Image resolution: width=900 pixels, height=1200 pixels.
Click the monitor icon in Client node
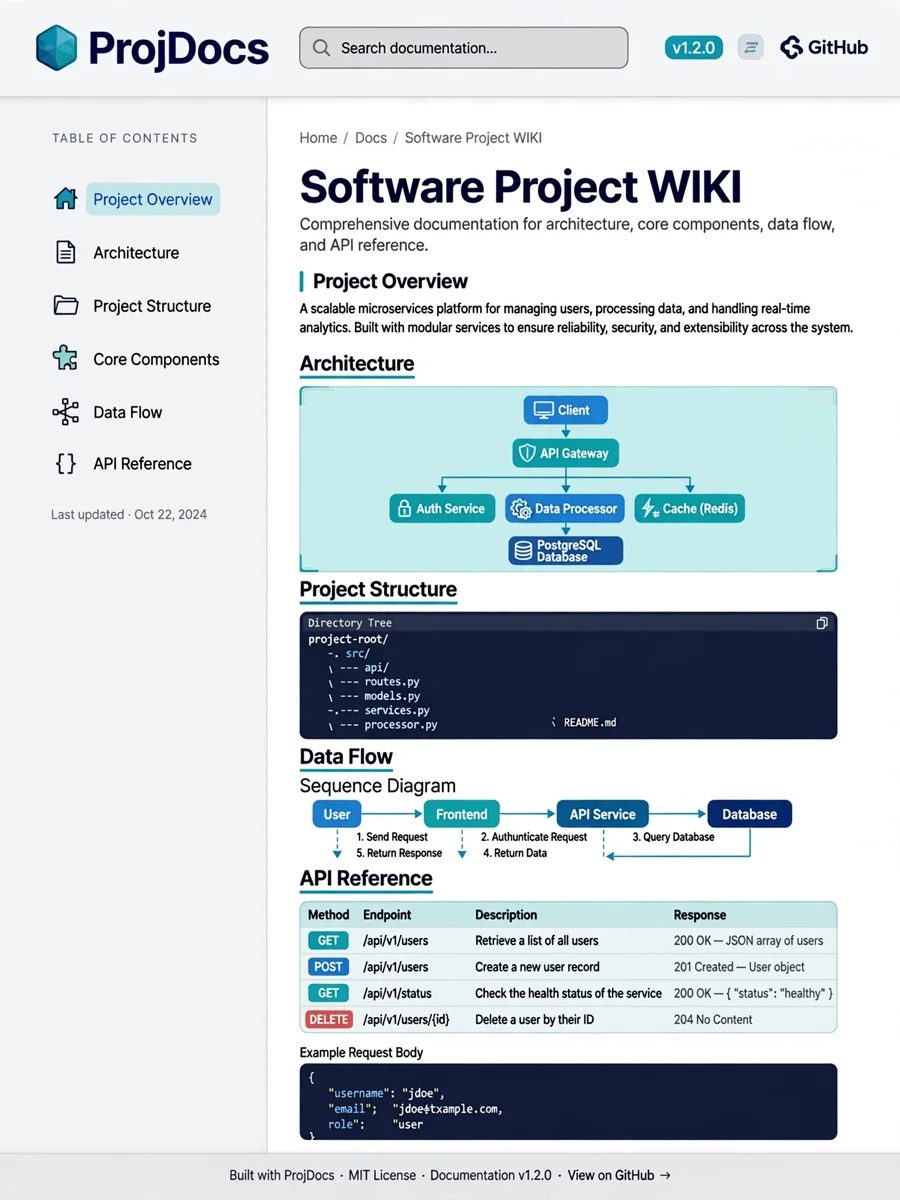pos(543,410)
